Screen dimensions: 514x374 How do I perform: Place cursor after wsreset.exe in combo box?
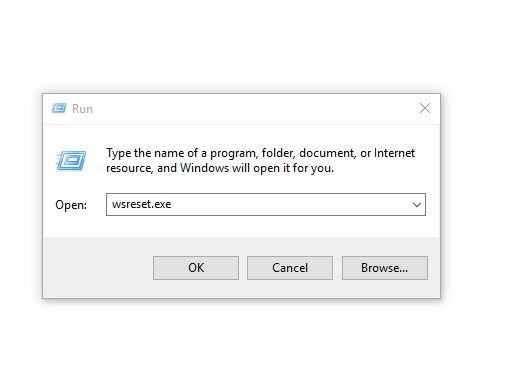(x=173, y=204)
